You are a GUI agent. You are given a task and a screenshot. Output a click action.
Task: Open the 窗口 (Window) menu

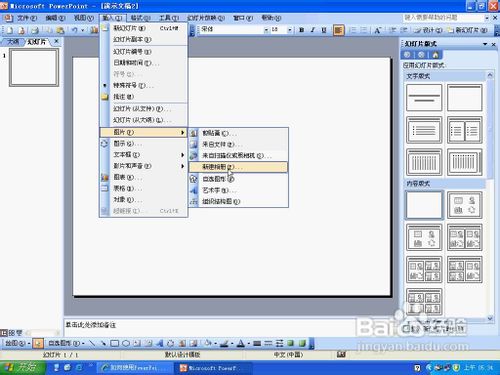243,18
